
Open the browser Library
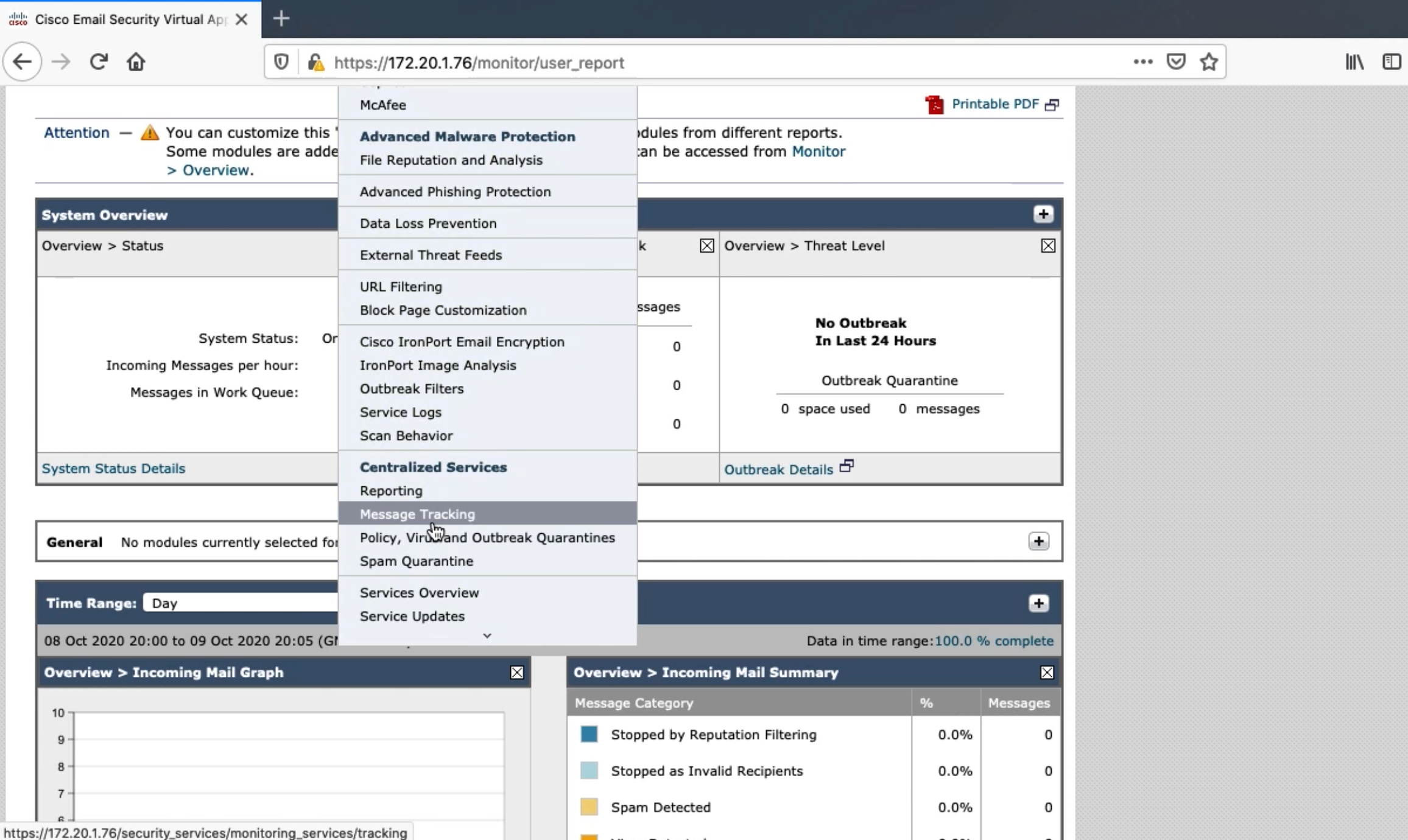(1354, 62)
